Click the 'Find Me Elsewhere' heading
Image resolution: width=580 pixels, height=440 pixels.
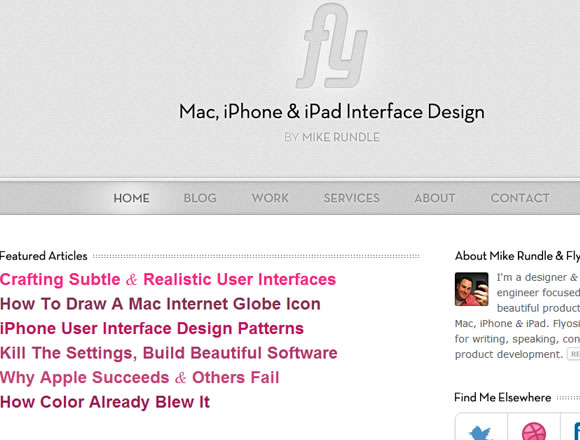tap(503, 397)
